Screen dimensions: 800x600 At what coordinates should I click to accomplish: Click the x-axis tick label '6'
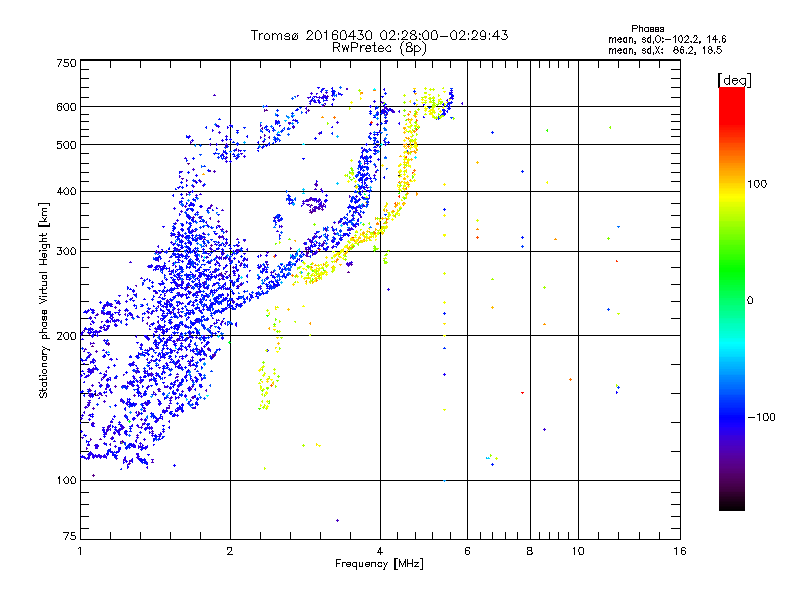(467, 551)
